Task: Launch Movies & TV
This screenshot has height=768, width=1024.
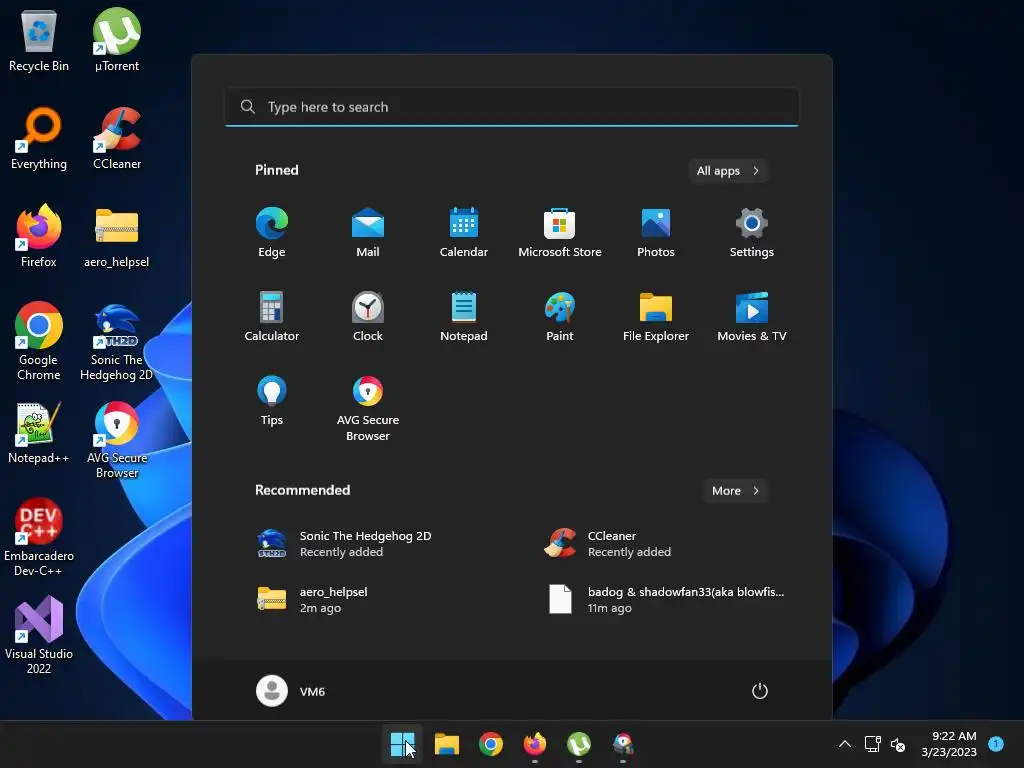Action: tap(752, 317)
